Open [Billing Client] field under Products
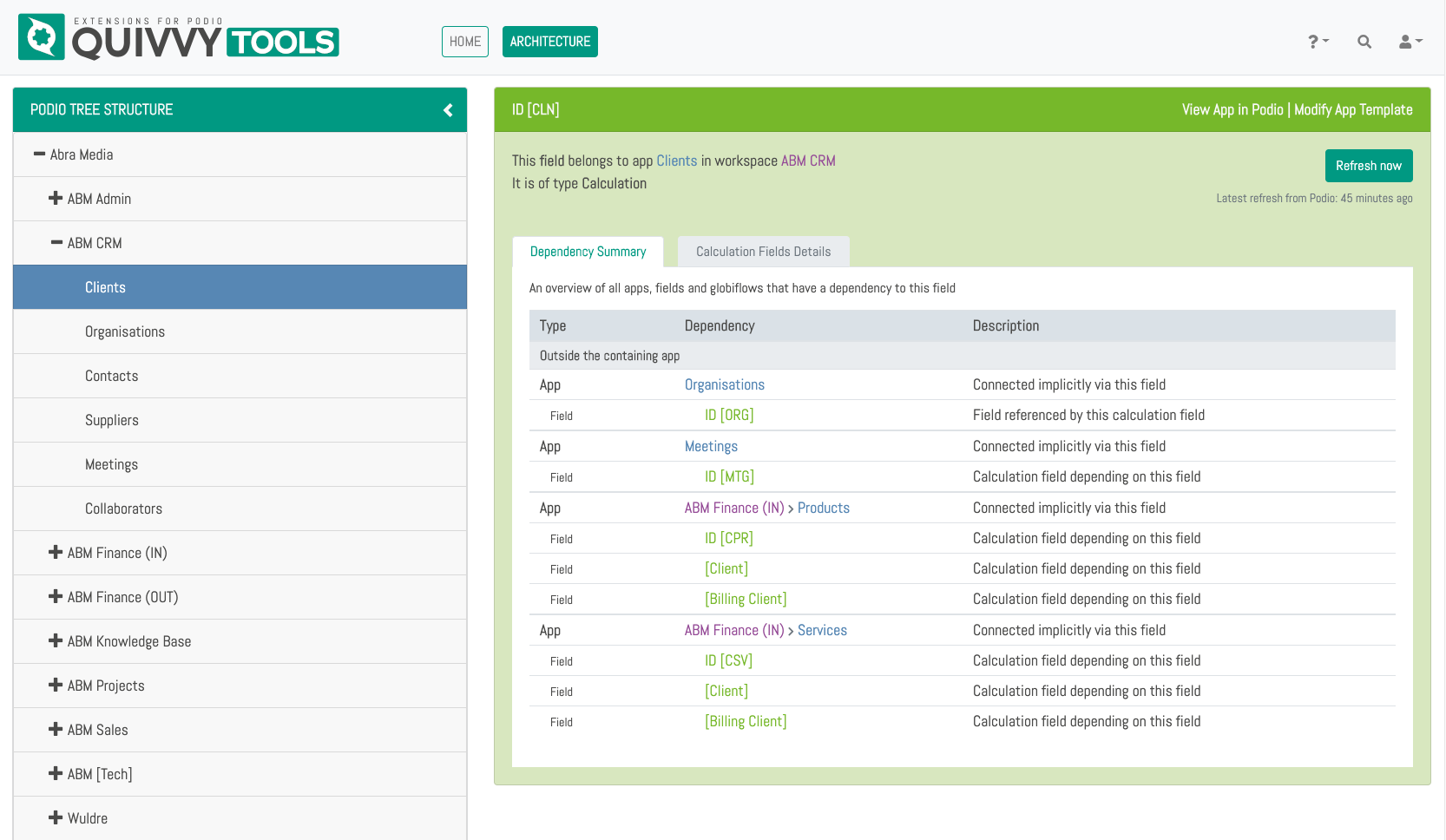 746,600
